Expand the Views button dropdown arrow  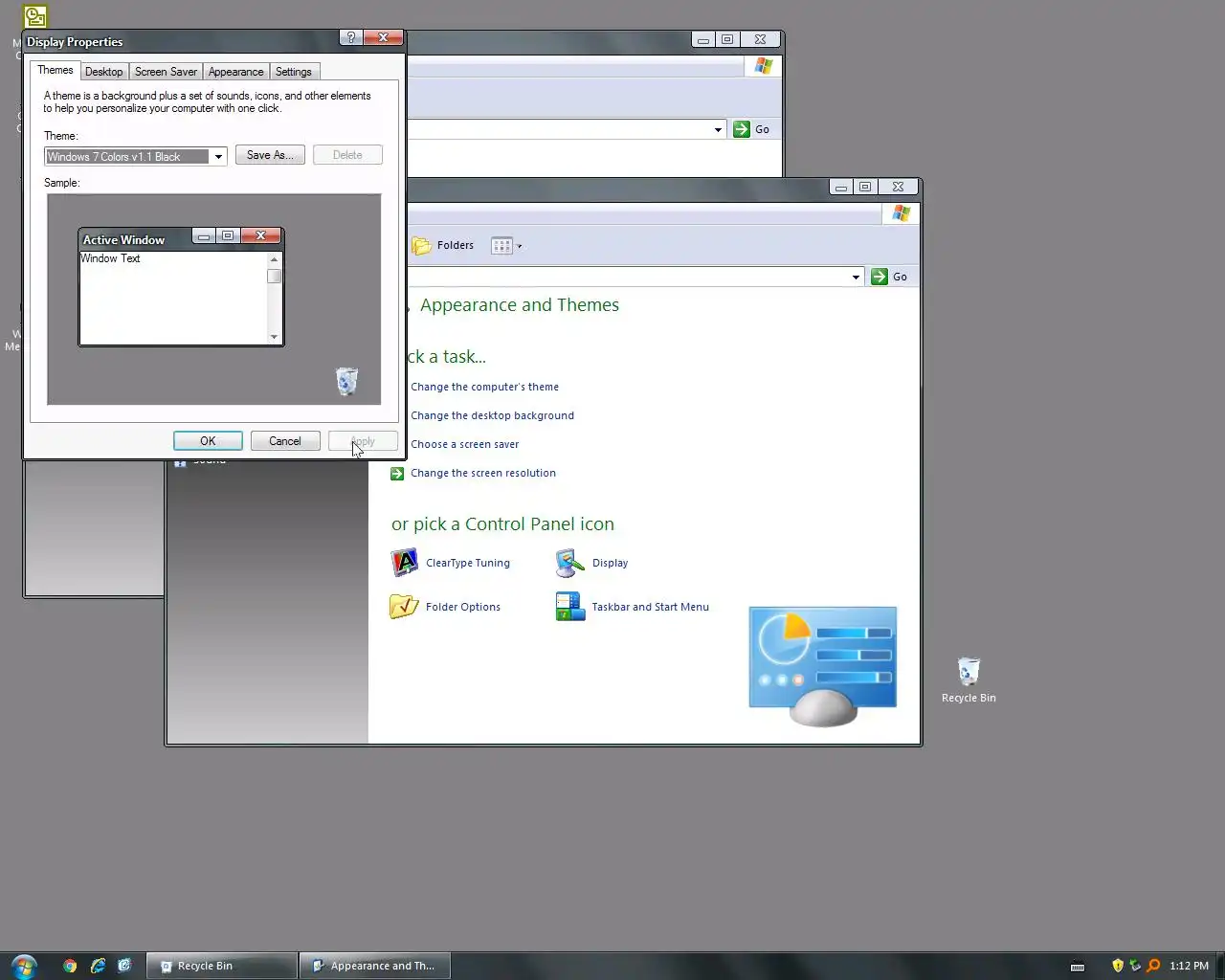tap(520, 246)
